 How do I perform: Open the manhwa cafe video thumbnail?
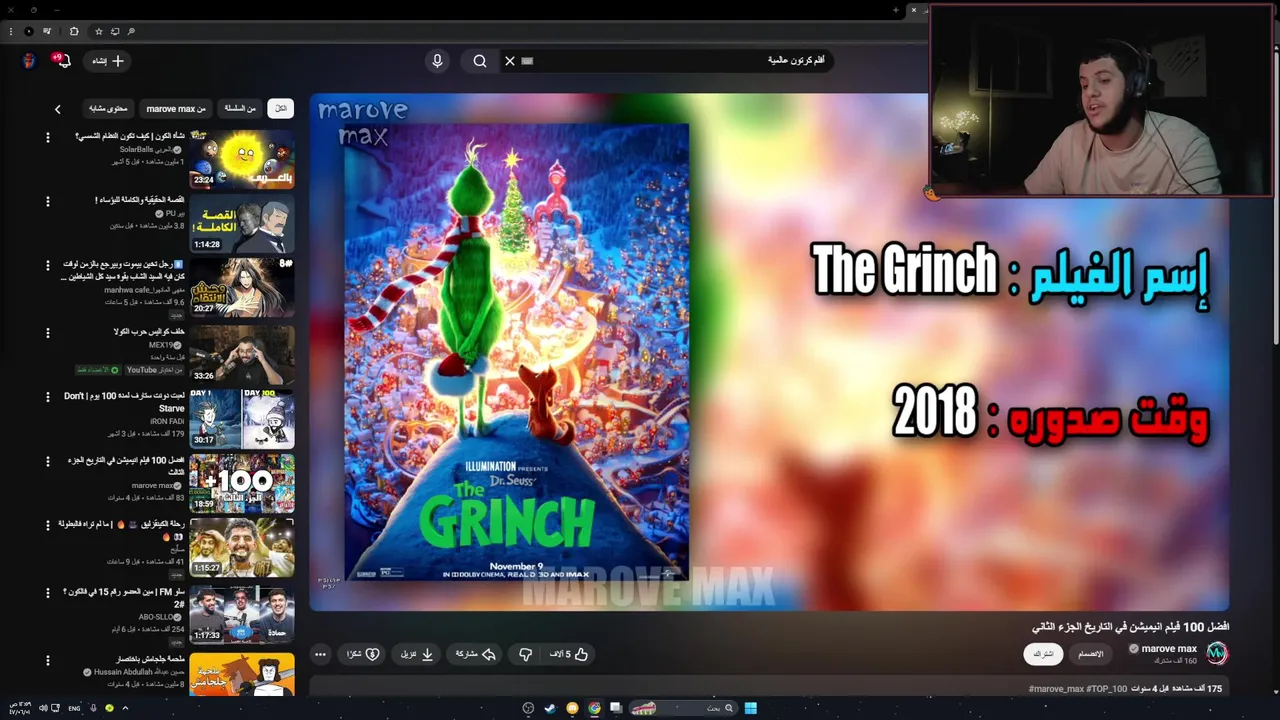[x=242, y=288]
